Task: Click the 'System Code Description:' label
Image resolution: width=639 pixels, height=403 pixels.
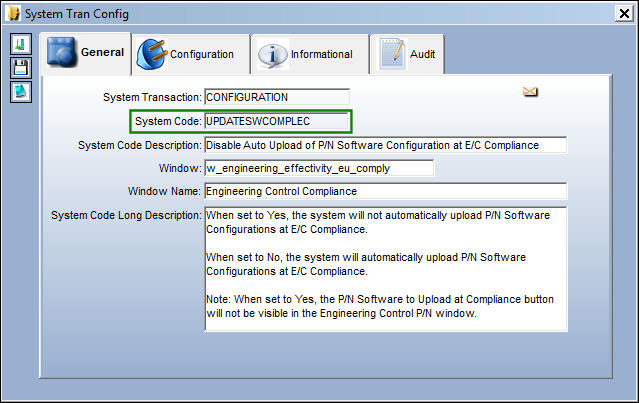Action: 140,145
